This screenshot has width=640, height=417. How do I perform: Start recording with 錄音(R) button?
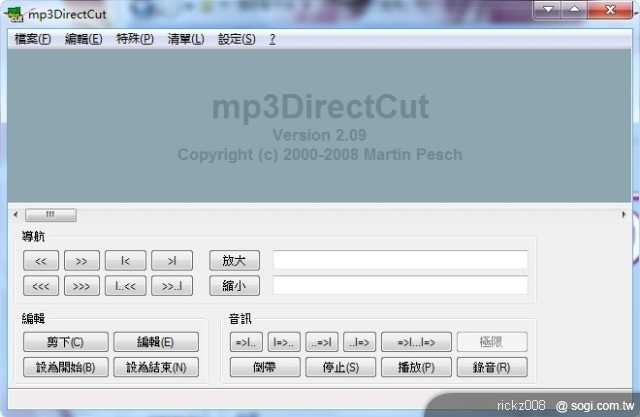point(492,367)
